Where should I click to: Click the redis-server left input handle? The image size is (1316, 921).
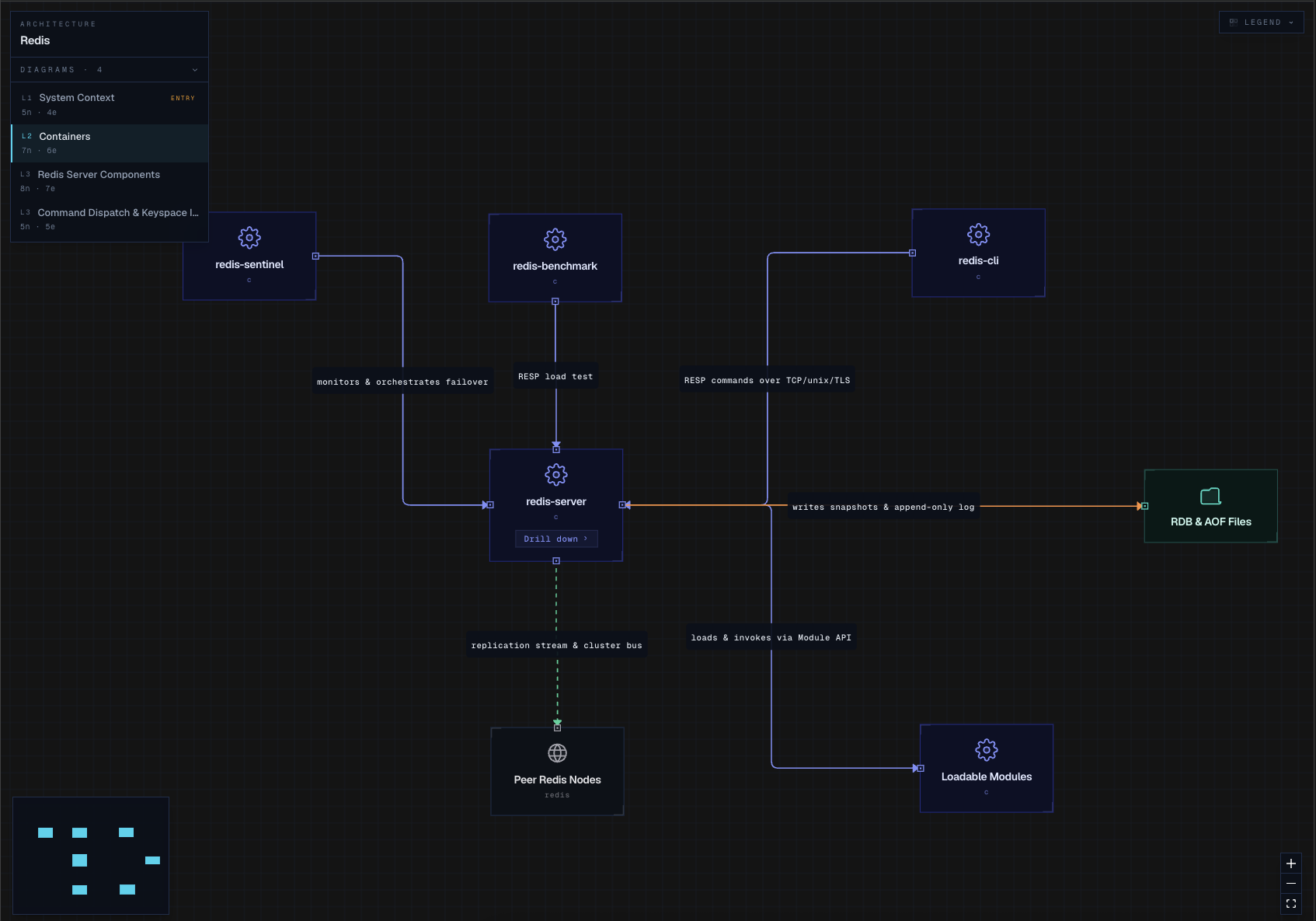[x=490, y=505]
